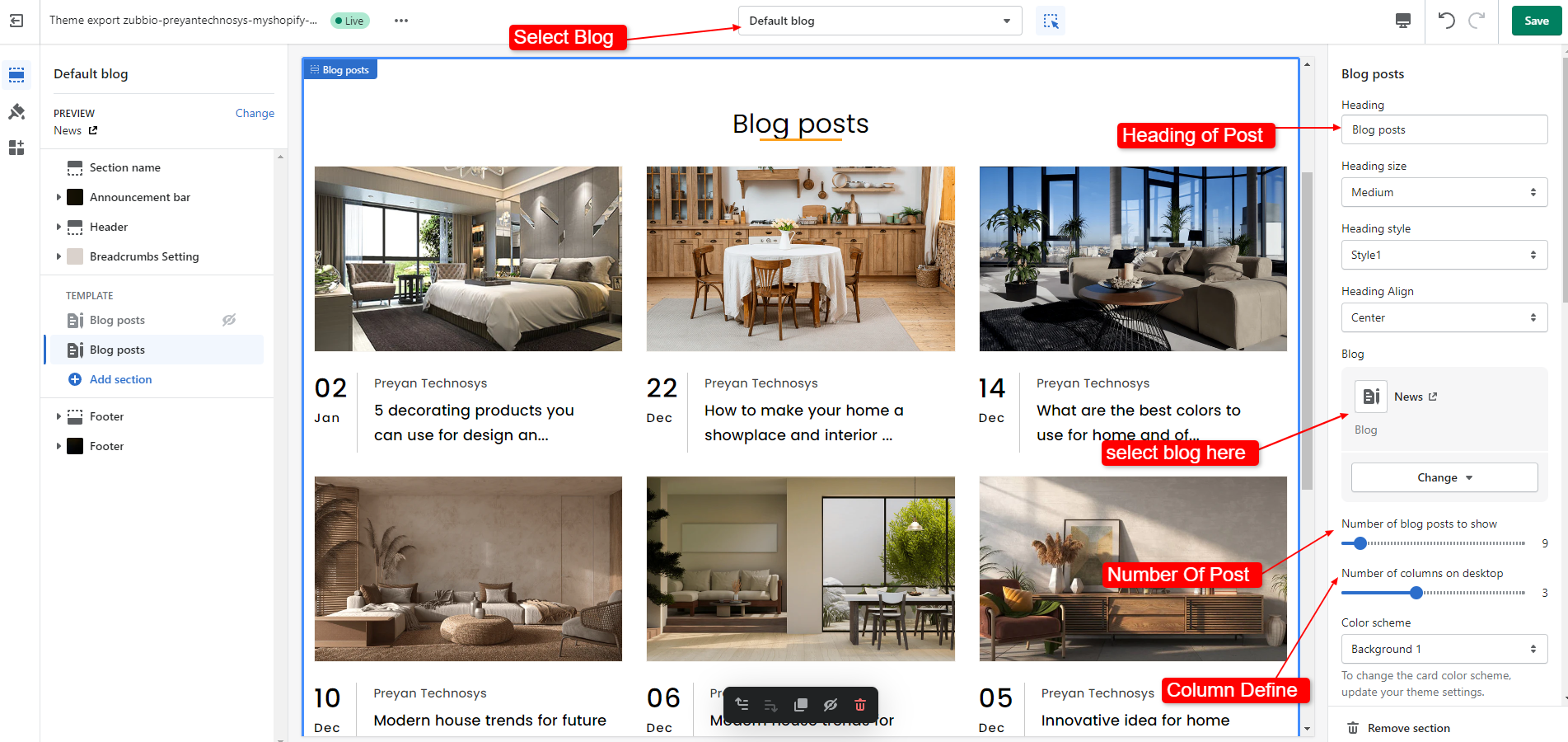The width and height of the screenshot is (1568, 742).
Task: Open post How to make your home a showplace
Action: point(804,422)
